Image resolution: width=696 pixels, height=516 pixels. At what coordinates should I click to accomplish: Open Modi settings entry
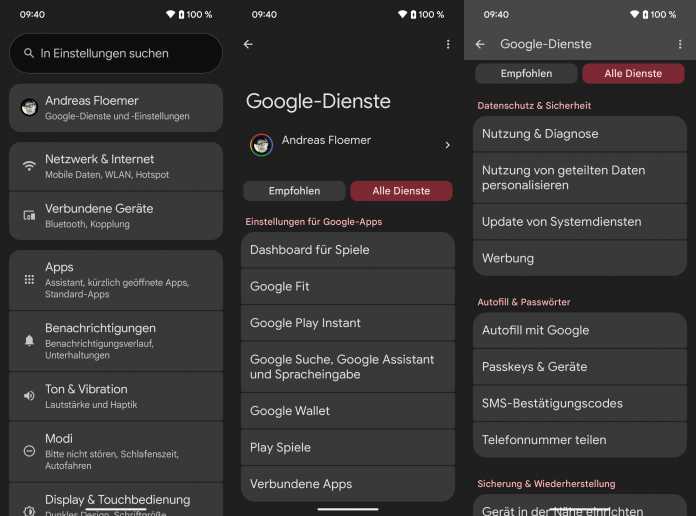tap(116, 452)
